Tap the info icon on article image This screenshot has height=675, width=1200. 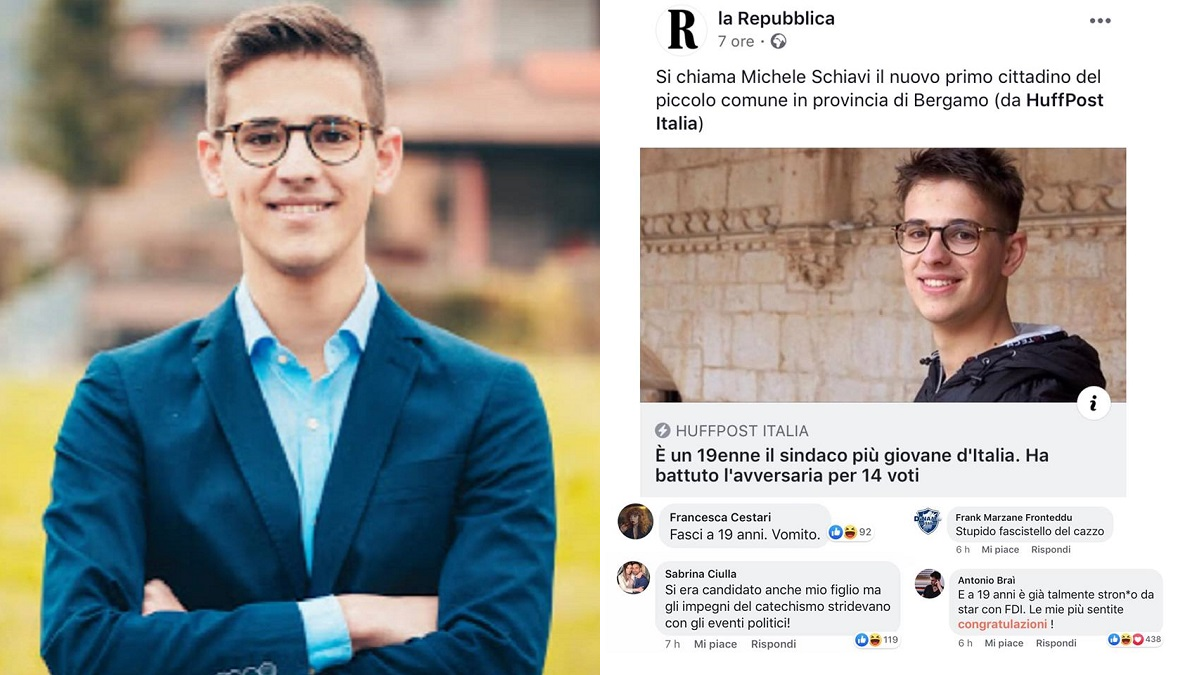[x=1094, y=403]
